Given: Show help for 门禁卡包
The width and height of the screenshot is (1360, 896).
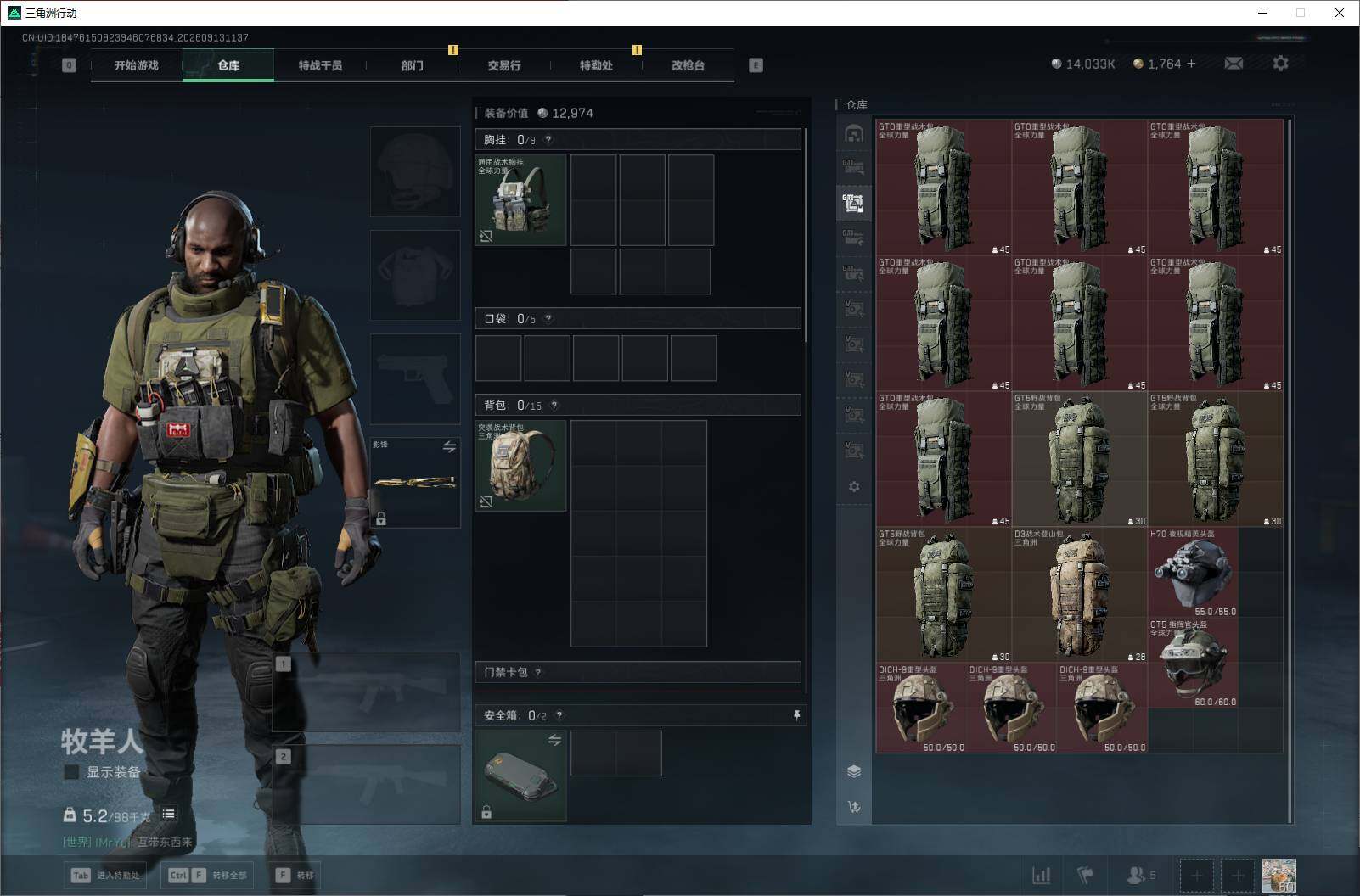Looking at the screenshot, I should 538,673.
